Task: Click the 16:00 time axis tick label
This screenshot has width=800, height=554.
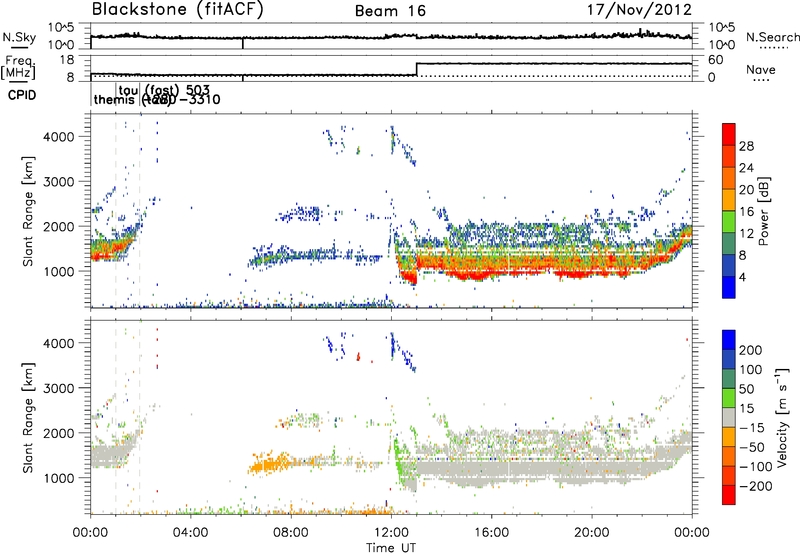Action: coord(491,533)
